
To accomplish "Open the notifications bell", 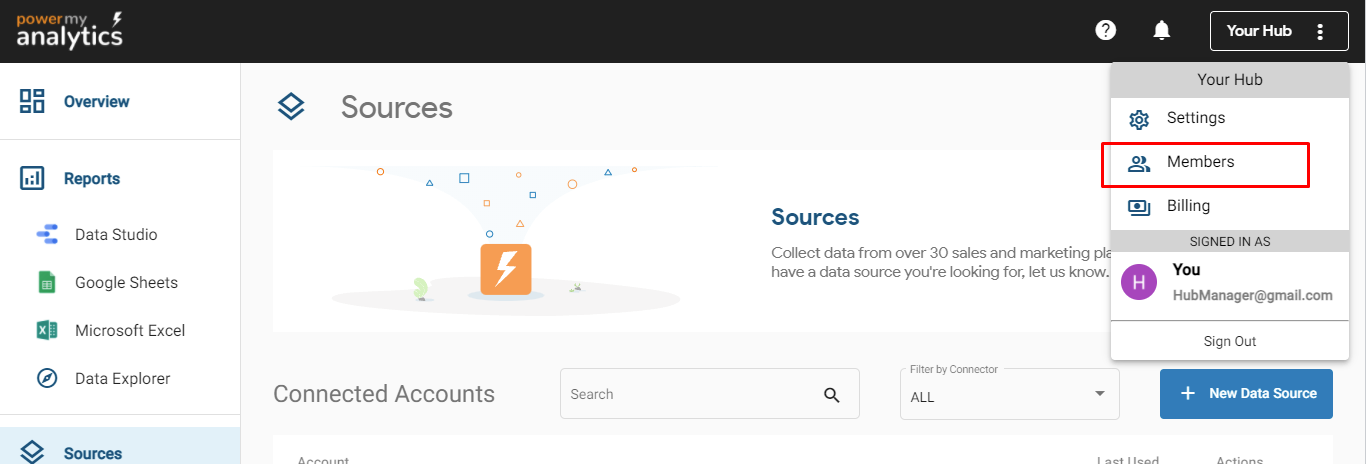I will click(1161, 30).
